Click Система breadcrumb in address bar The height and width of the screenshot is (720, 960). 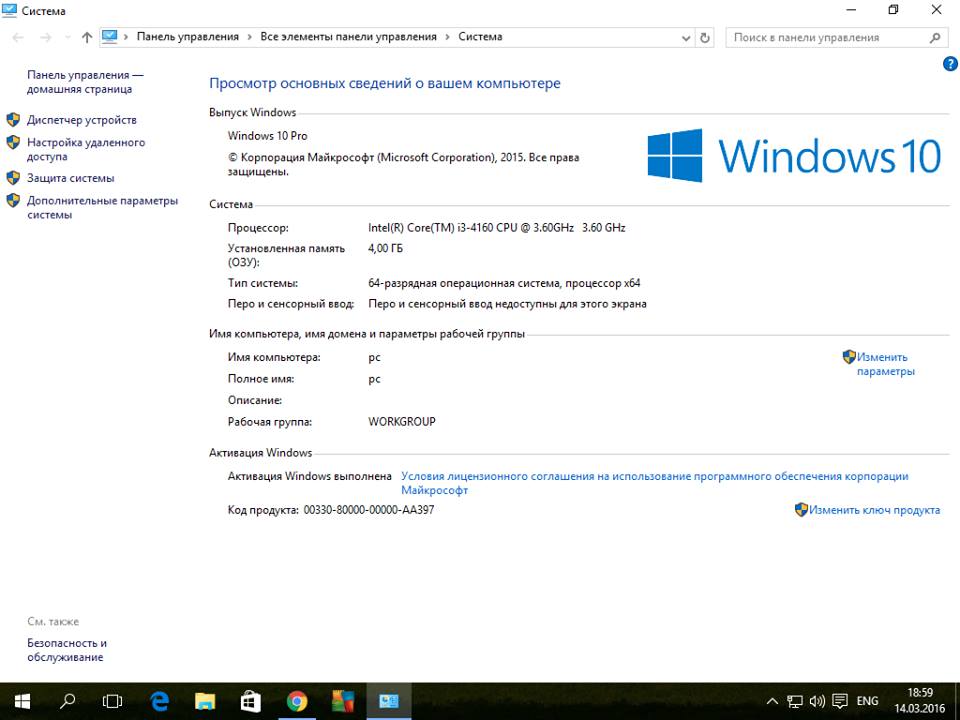pos(480,37)
